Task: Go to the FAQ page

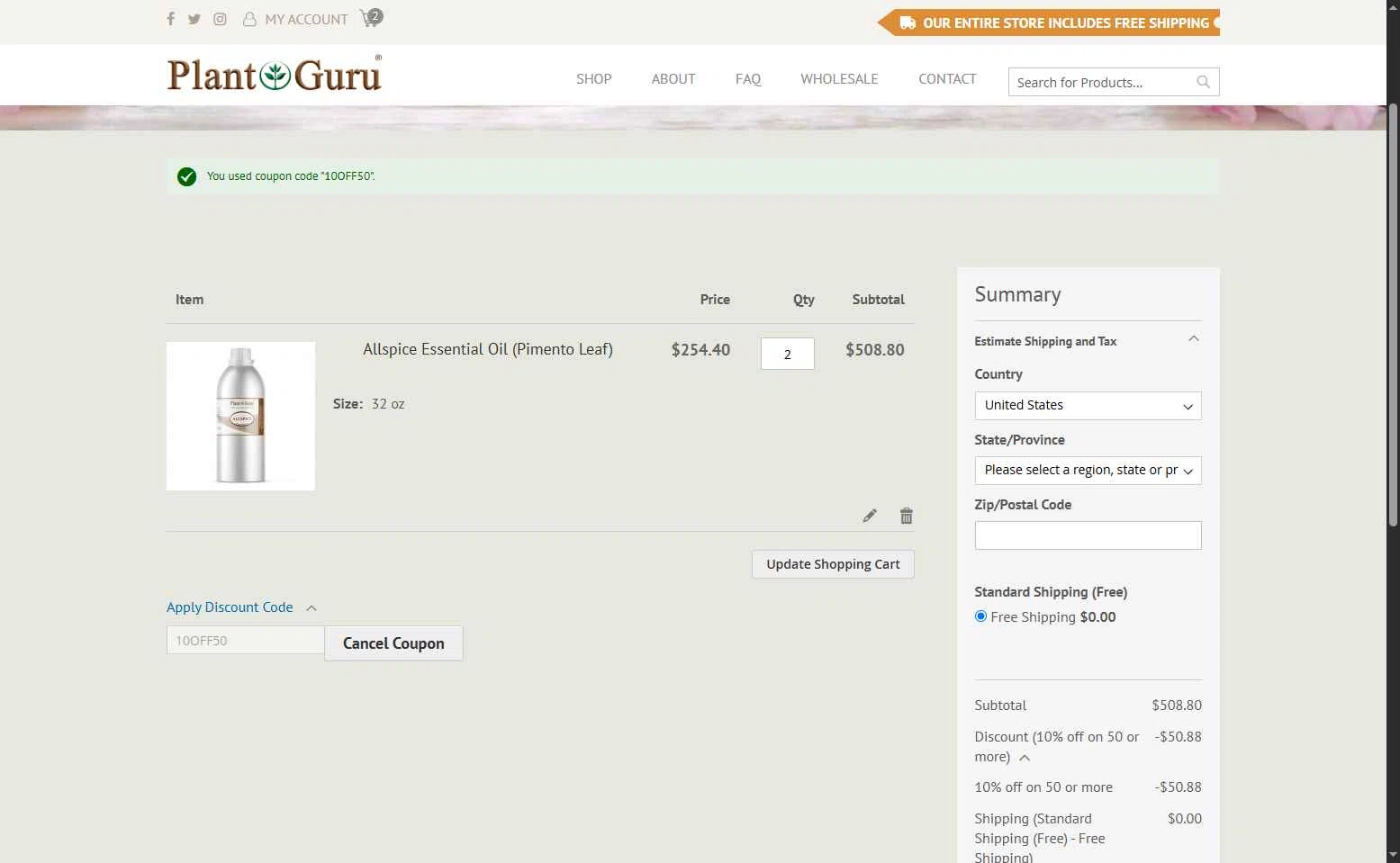Action: click(748, 79)
